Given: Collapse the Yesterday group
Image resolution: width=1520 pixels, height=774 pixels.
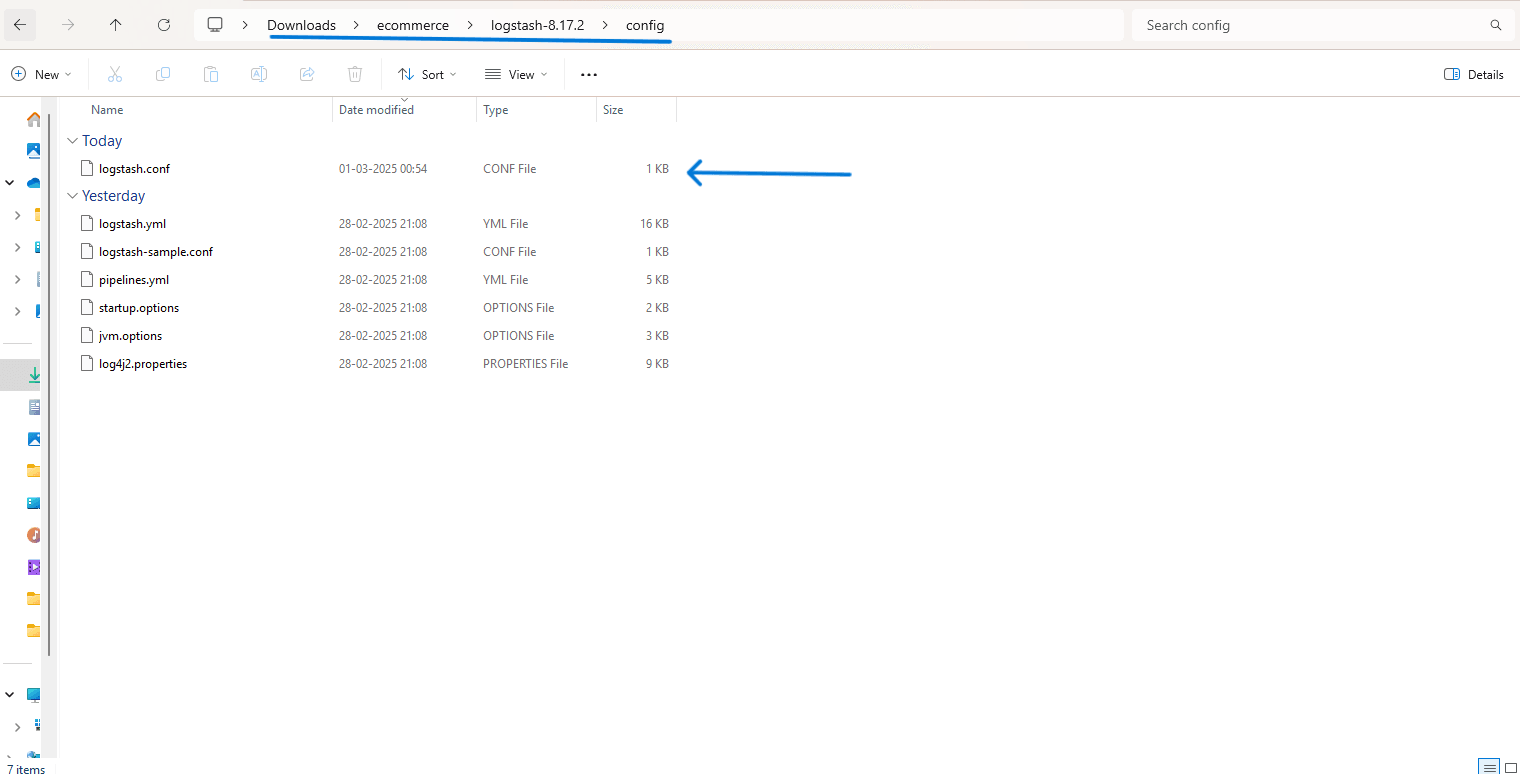Looking at the screenshot, I should [72, 196].
